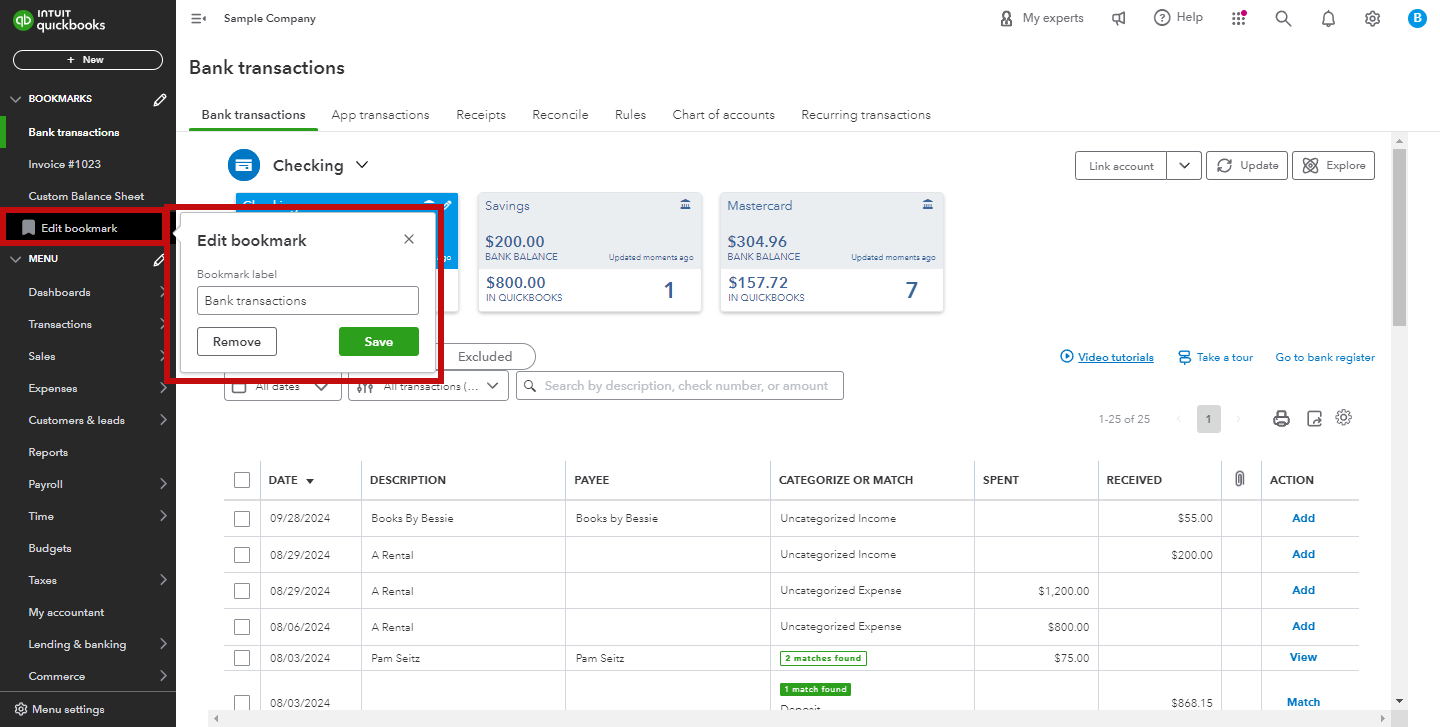Viewport: 1440px width, 727px height.
Task: Select all transactions checkbox in header
Action: coord(242,480)
